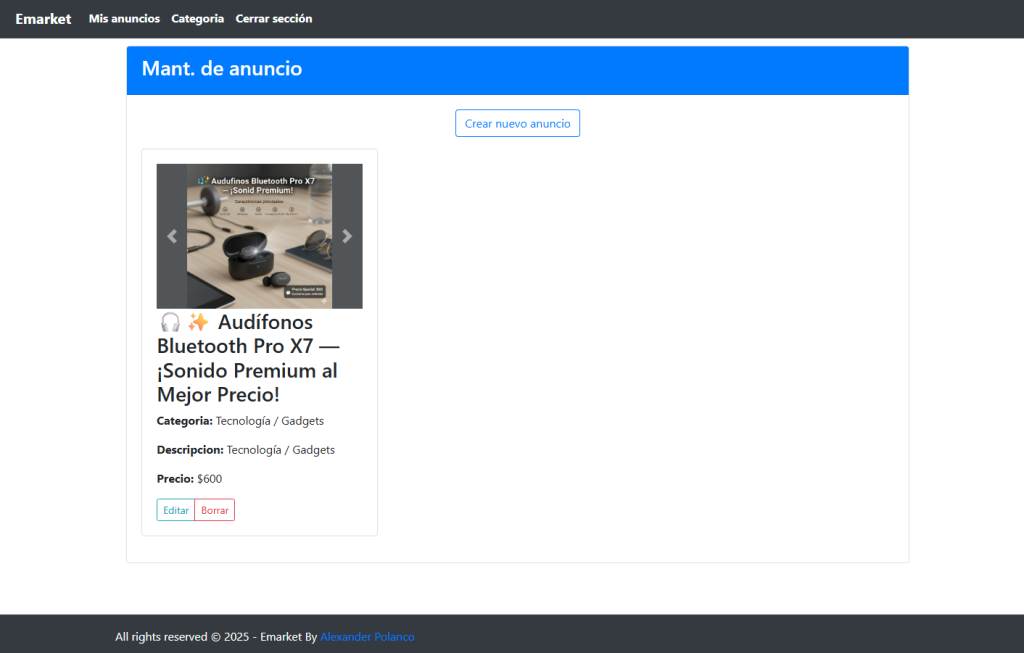Advance to the next carousel image
The height and width of the screenshot is (653, 1024).
click(x=347, y=236)
